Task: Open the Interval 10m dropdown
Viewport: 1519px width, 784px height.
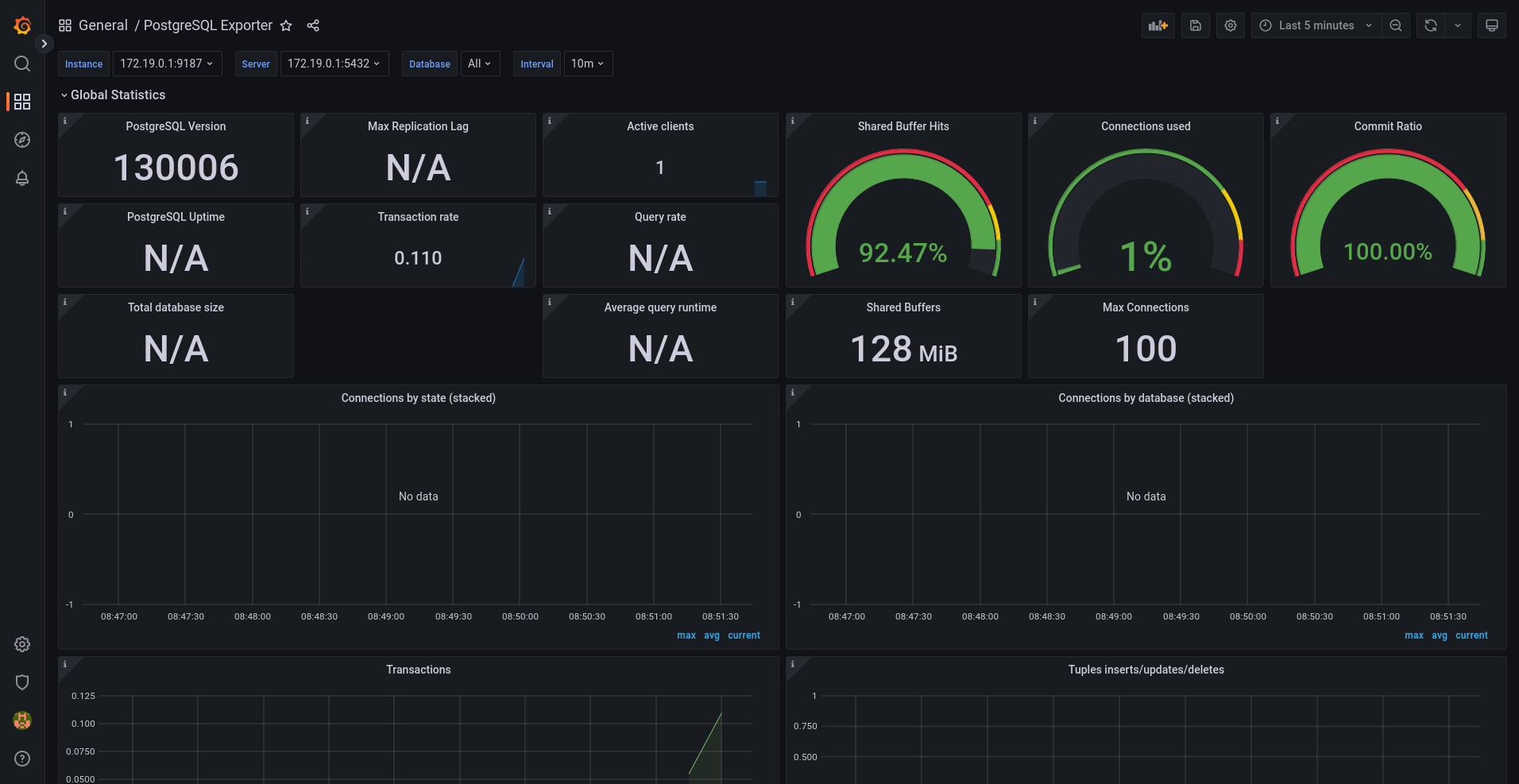Action: [588, 64]
